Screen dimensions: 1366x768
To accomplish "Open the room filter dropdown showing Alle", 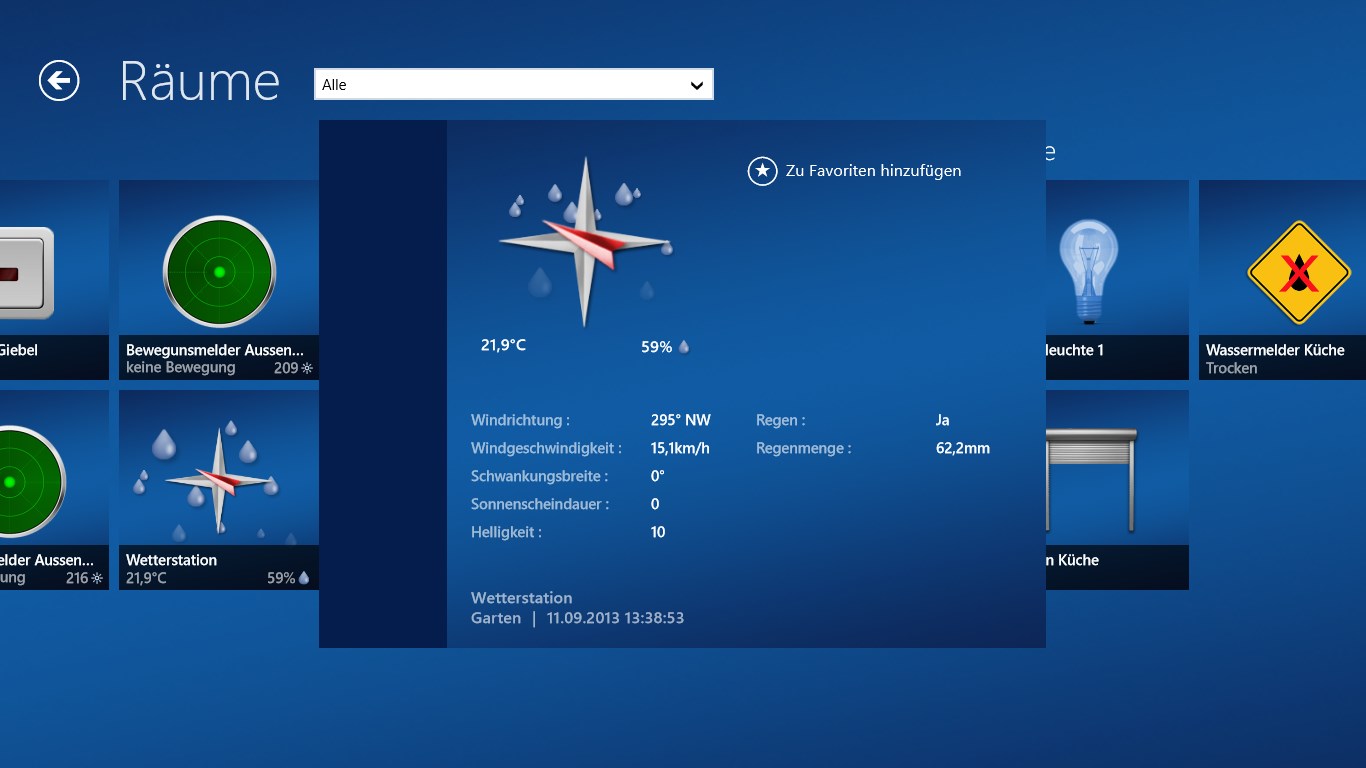I will point(500,85).
